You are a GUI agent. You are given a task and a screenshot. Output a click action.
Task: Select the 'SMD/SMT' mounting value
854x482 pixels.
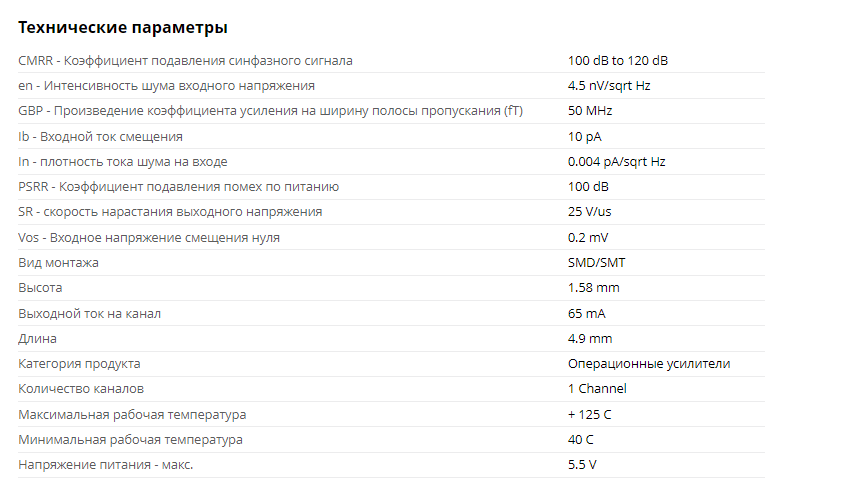(597, 263)
